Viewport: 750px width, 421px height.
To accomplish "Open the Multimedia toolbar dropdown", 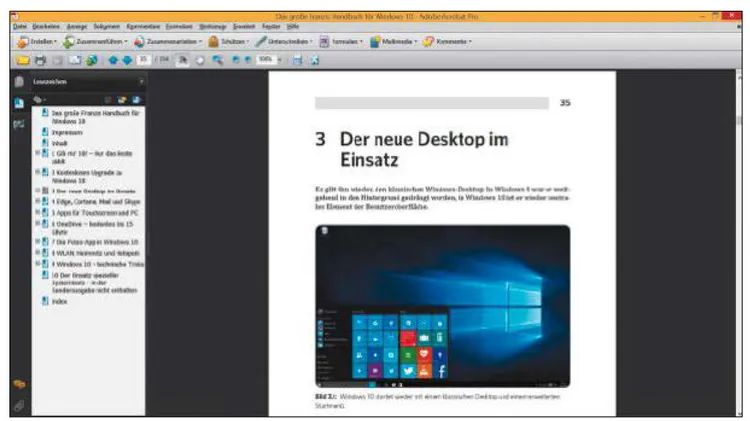I will 394,42.
